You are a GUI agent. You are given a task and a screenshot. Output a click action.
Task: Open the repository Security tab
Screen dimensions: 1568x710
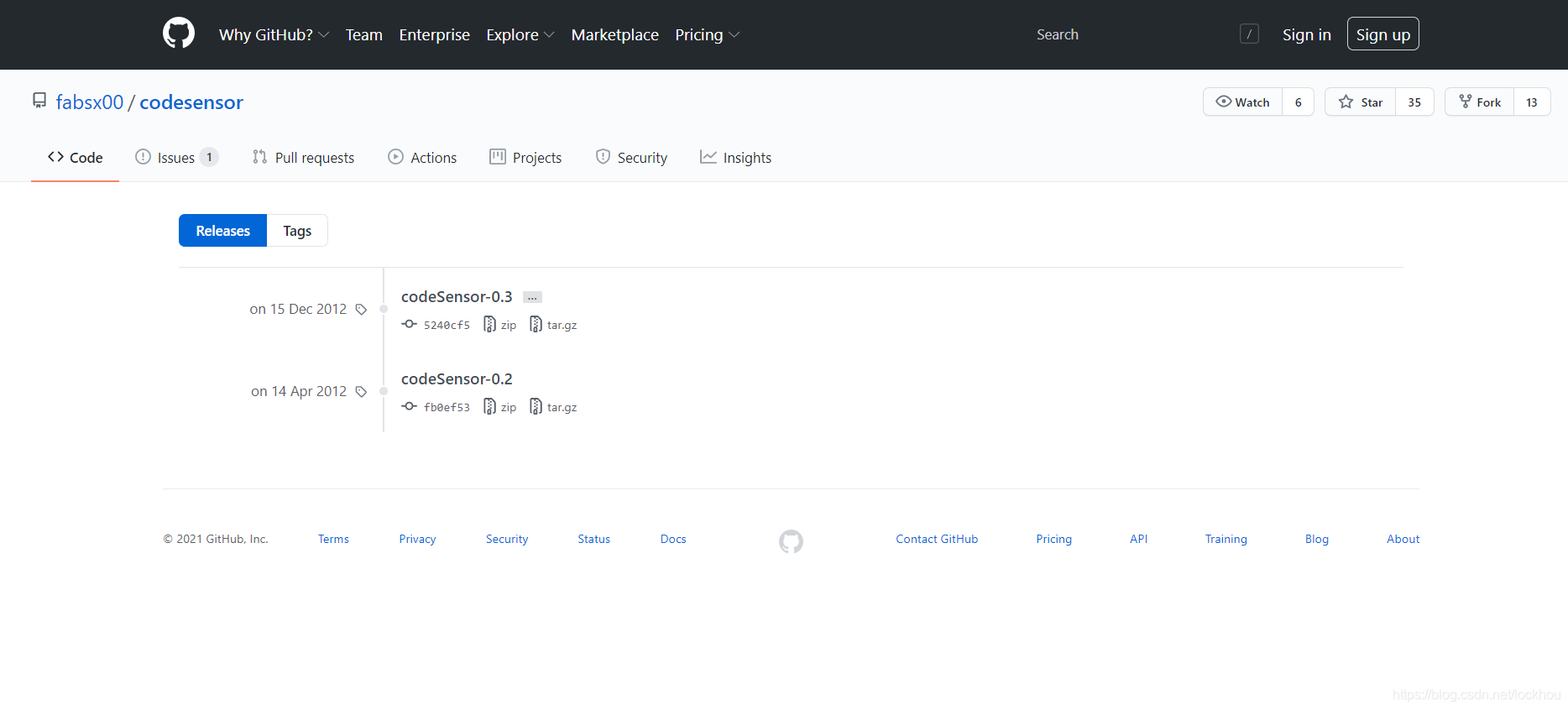pos(631,157)
